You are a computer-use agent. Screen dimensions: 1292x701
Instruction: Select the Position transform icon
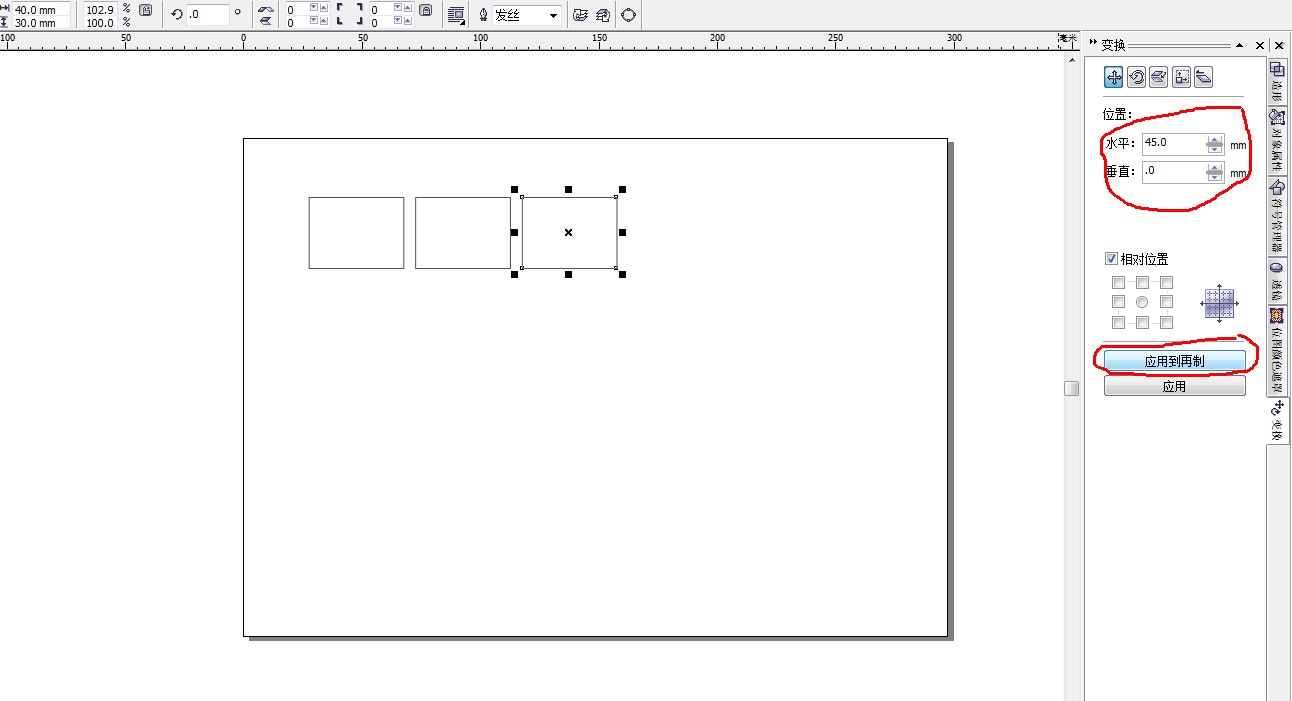click(x=1114, y=77)
